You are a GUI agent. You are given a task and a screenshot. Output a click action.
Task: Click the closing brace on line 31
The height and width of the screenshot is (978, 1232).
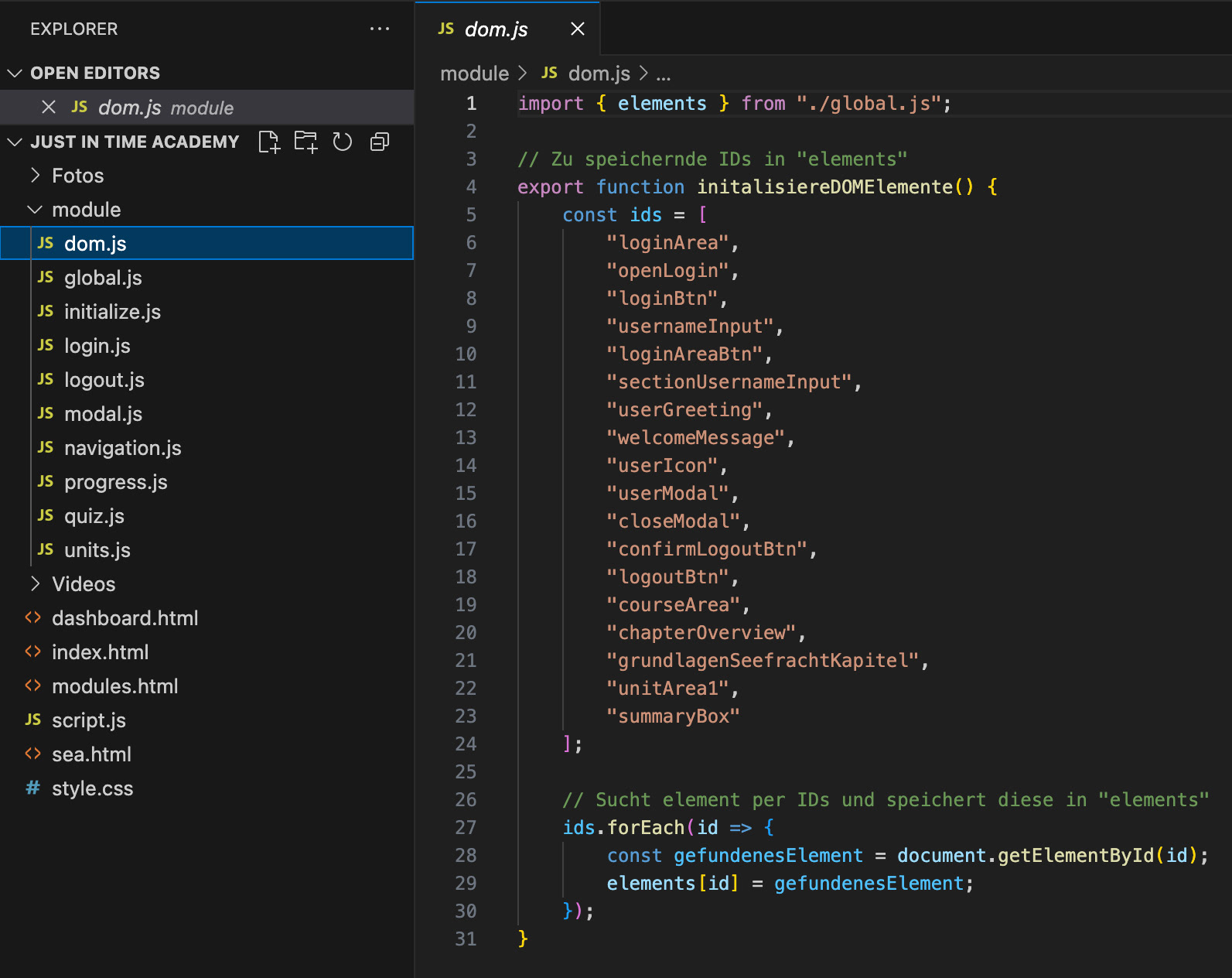coord(523,939)
